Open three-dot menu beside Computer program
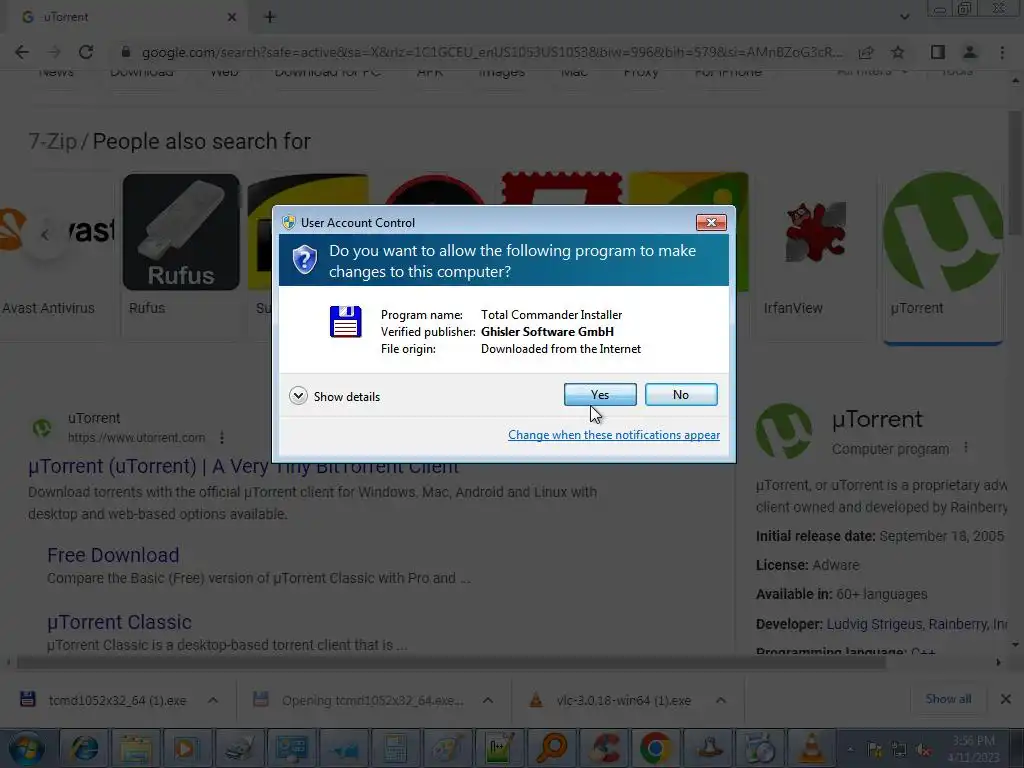The width and height of the screenshot is (1024, 768). pos(966,448)
